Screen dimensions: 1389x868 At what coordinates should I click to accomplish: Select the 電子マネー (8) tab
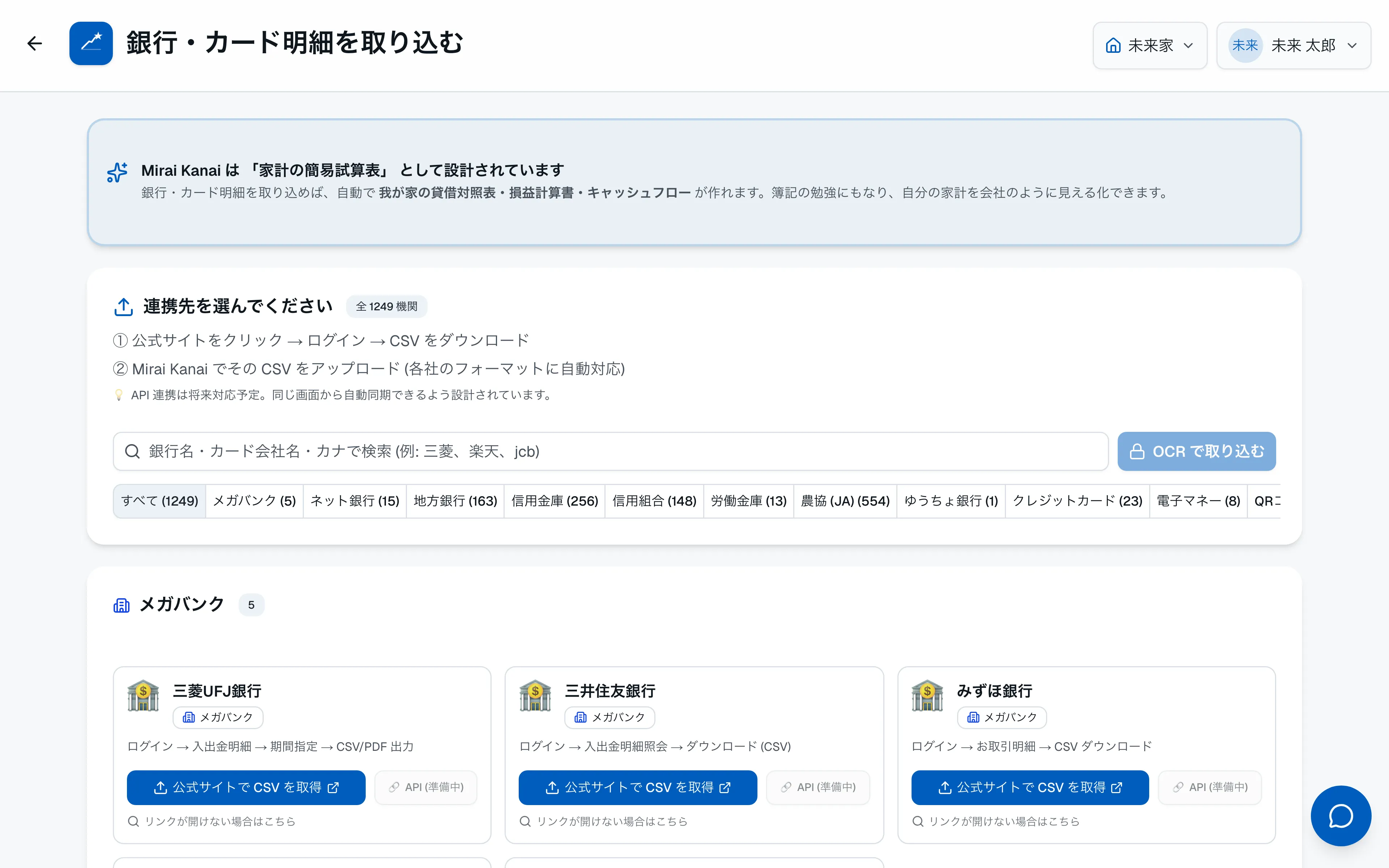click(x=1198, y=501)
